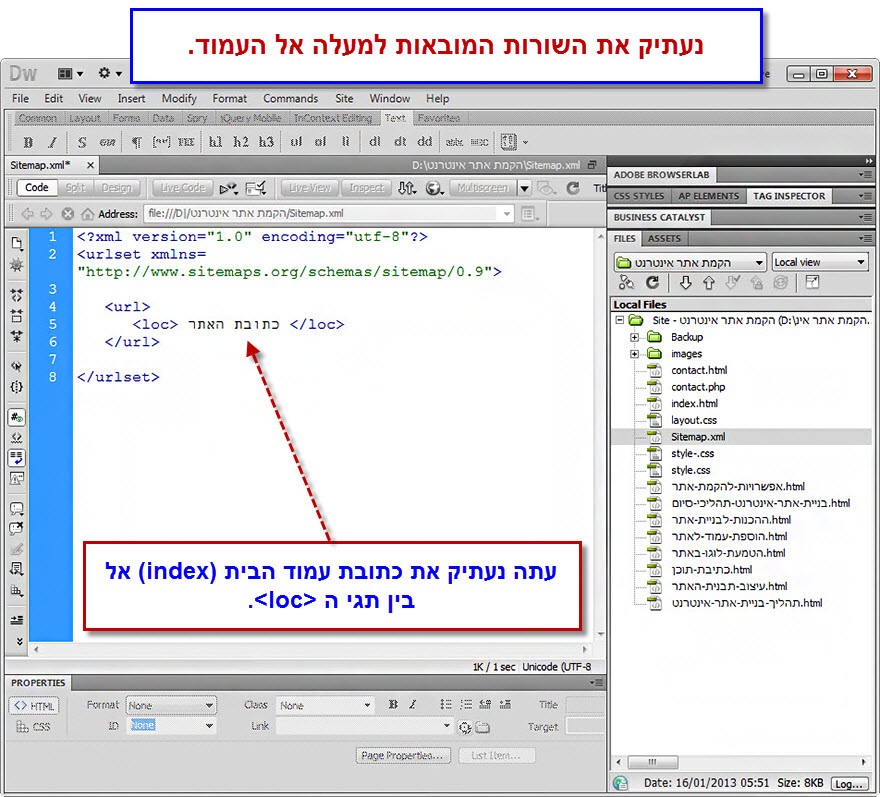This screenshot has height=797, width=880.
Task: Click the Bold icon in Text toolbar
Action: pos(28,143)
